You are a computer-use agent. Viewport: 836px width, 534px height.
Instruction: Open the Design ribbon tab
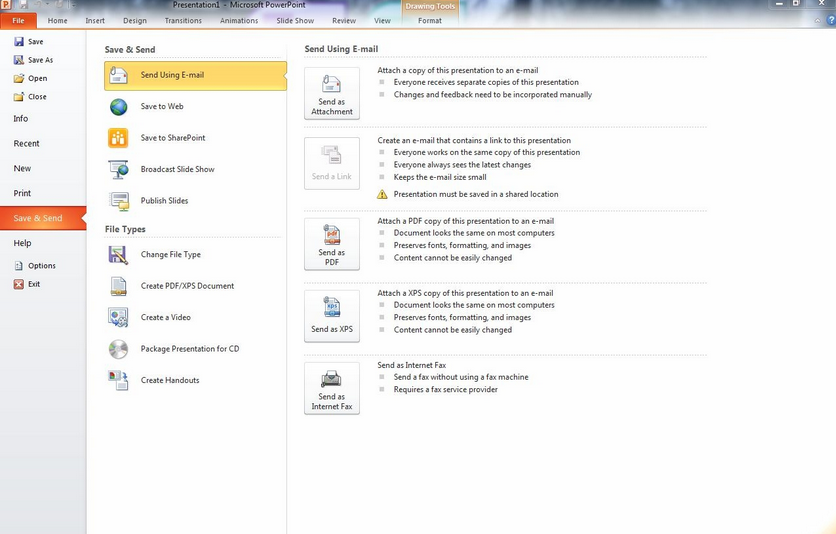coord(135,21)
